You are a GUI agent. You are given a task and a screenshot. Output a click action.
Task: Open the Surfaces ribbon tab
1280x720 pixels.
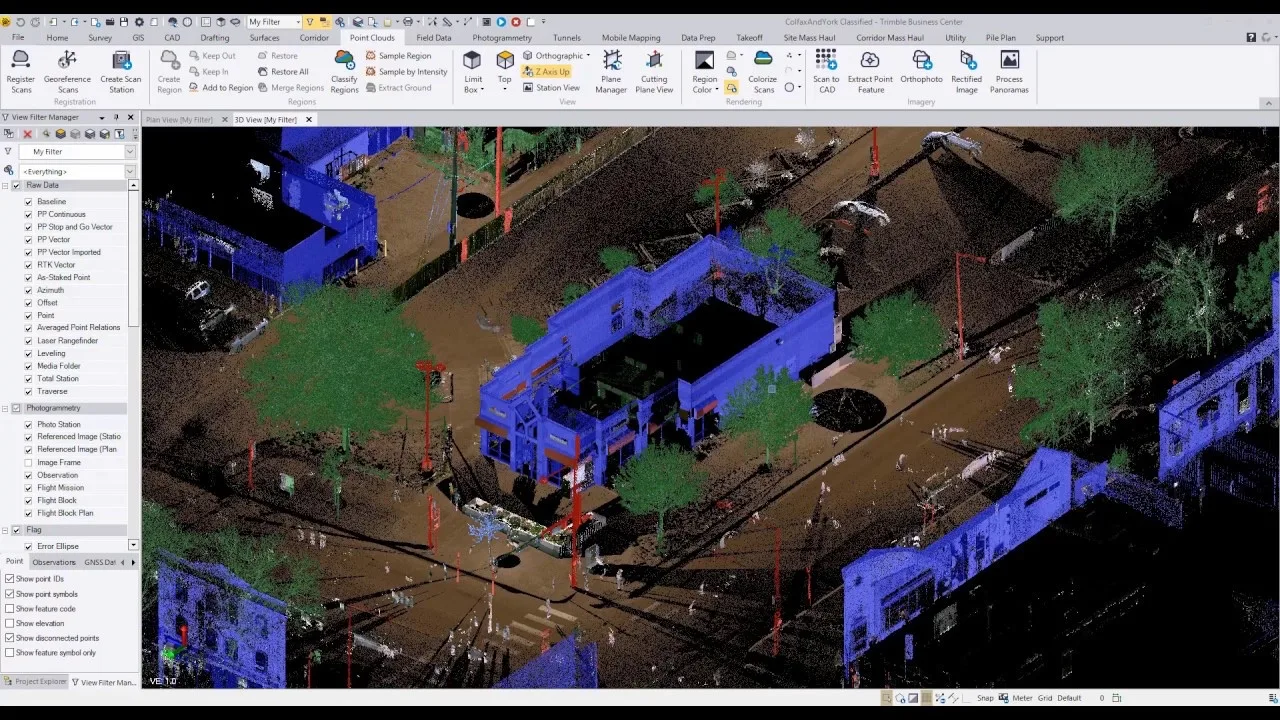pos(264,38)
